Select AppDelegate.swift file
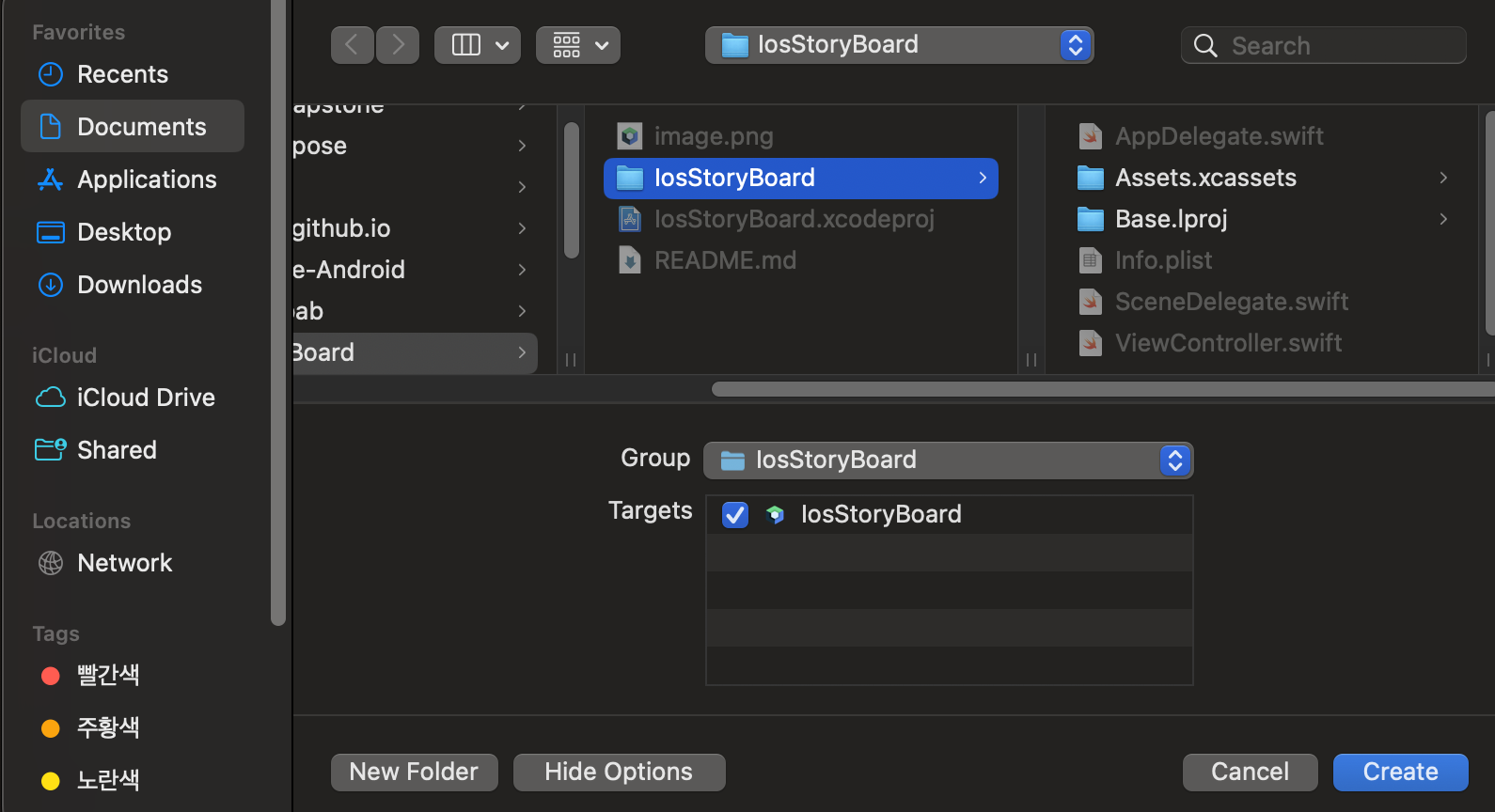1495x812 pixels. 1263,136
